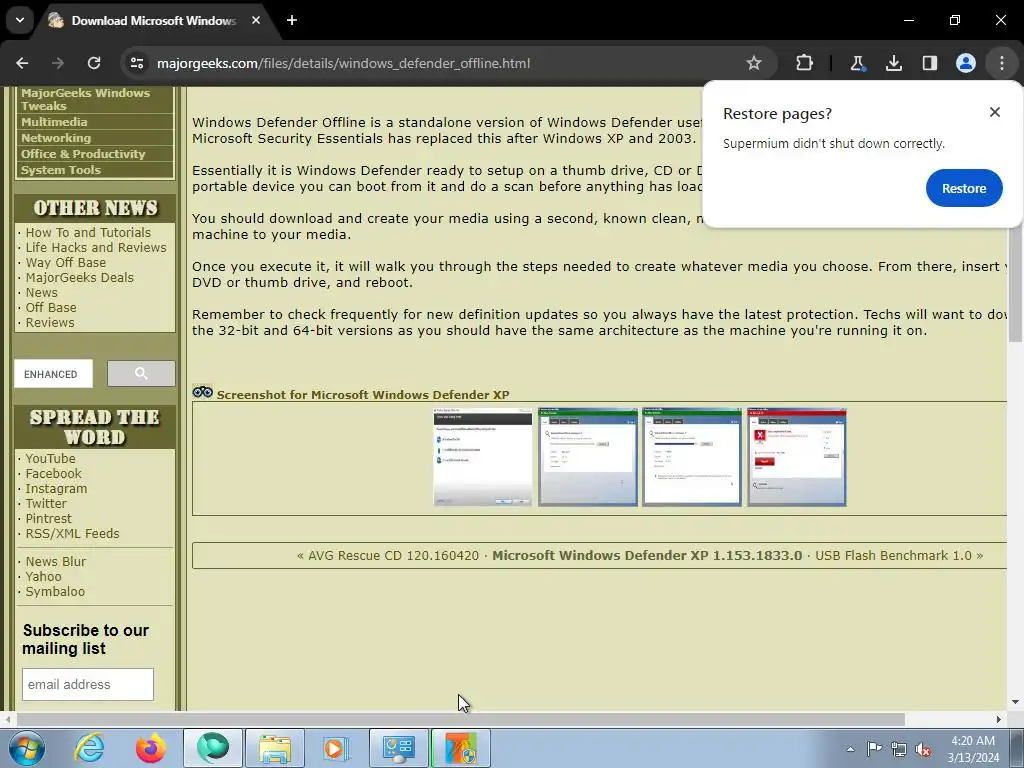Open Way Off Base link
1024x768 pixels.
(65, 263)
